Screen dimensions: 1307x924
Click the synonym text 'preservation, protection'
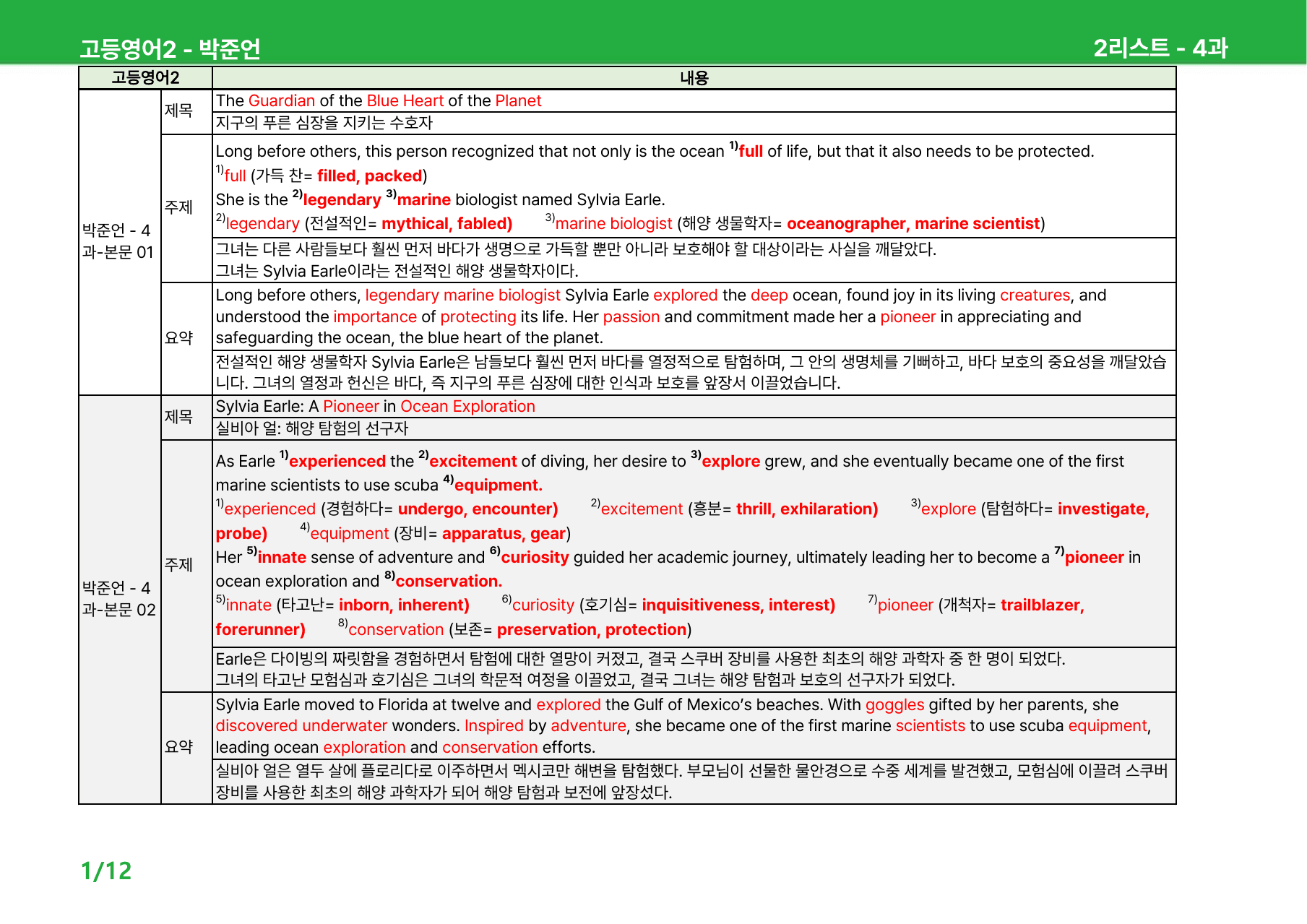tap(591, 629)
